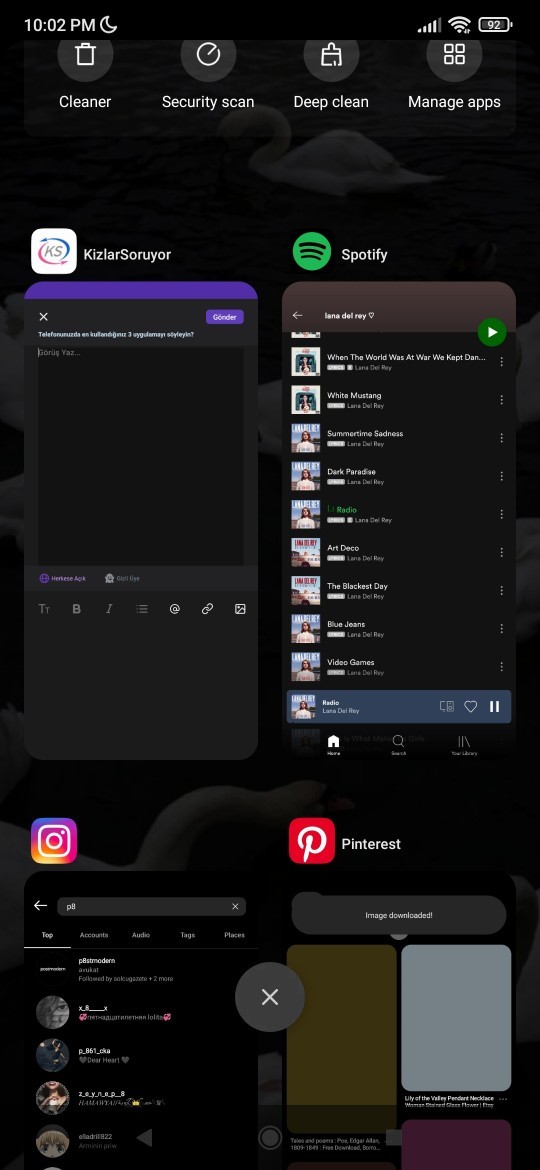Tap the Instagram app icon
The height and width of the screenshot is (1170, 540).
54,841
